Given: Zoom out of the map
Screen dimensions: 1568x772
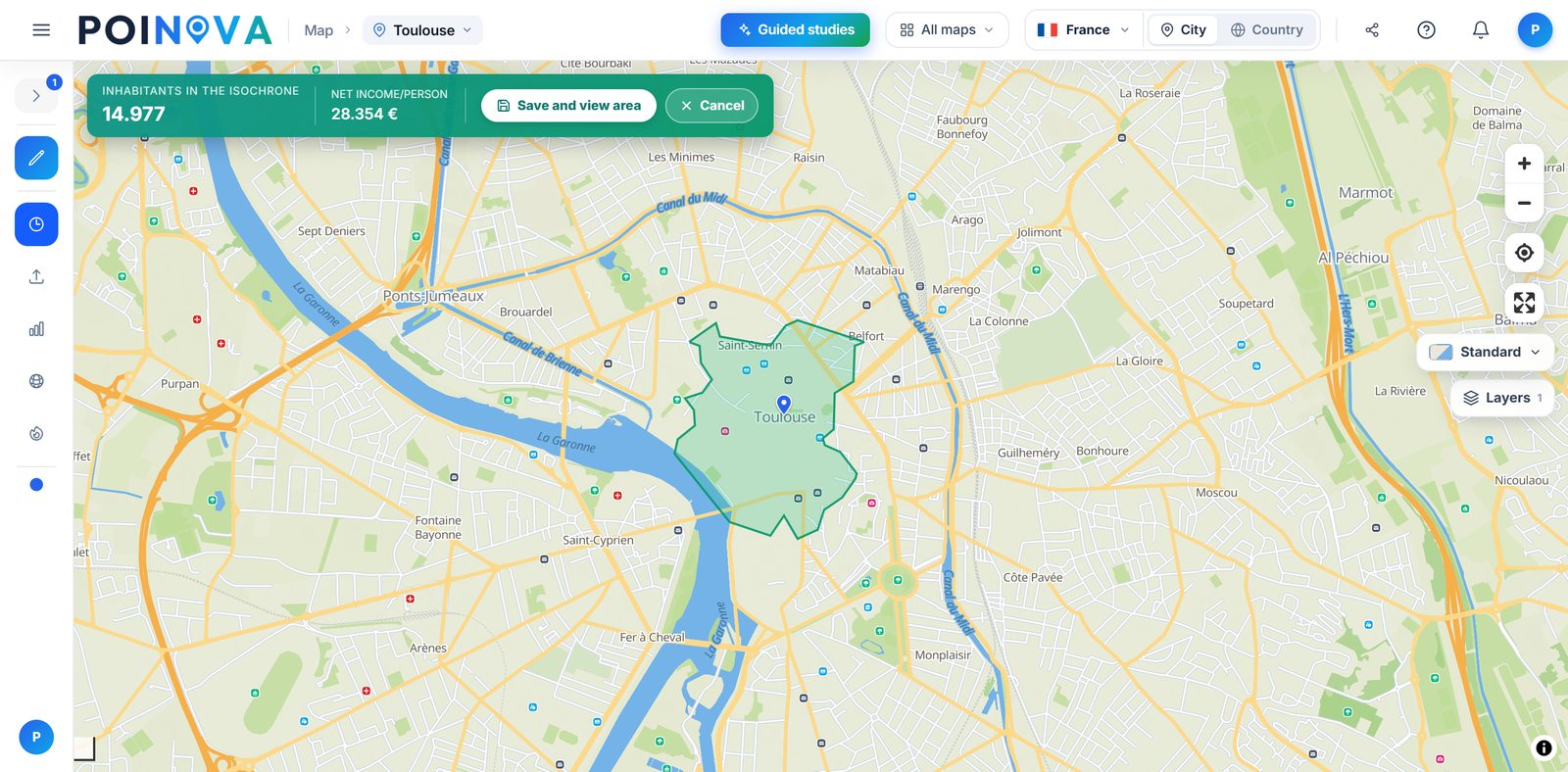Looking at the screenshot, I should pos(1524,203).
